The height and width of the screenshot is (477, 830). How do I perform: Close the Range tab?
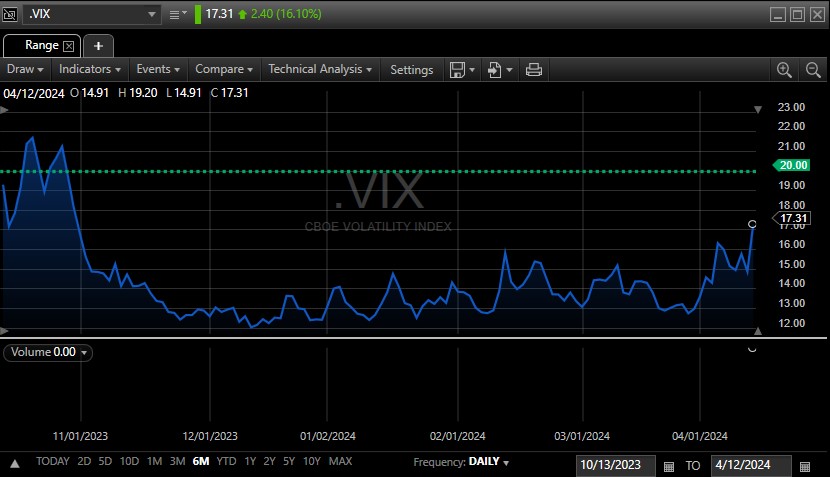[x=69, y=46]
